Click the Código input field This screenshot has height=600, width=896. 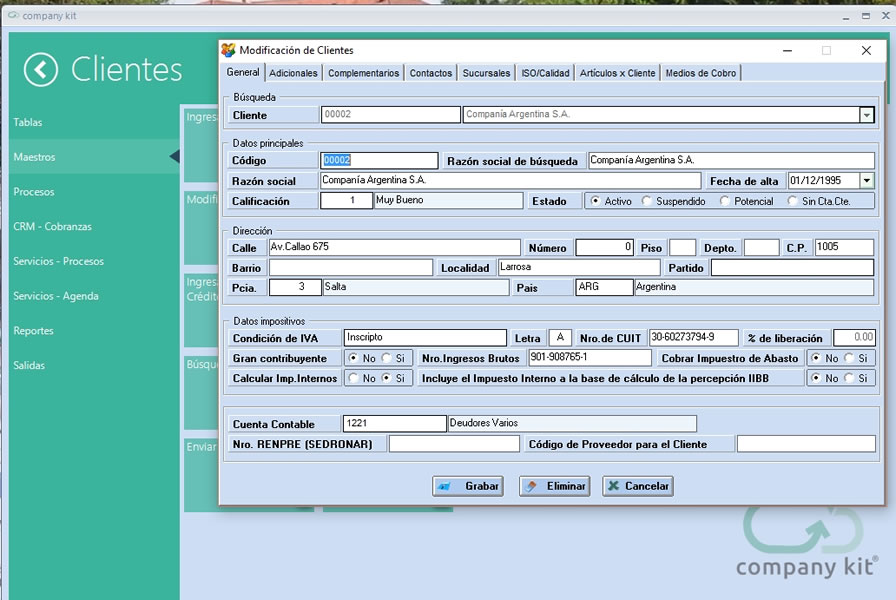[379, 161]
